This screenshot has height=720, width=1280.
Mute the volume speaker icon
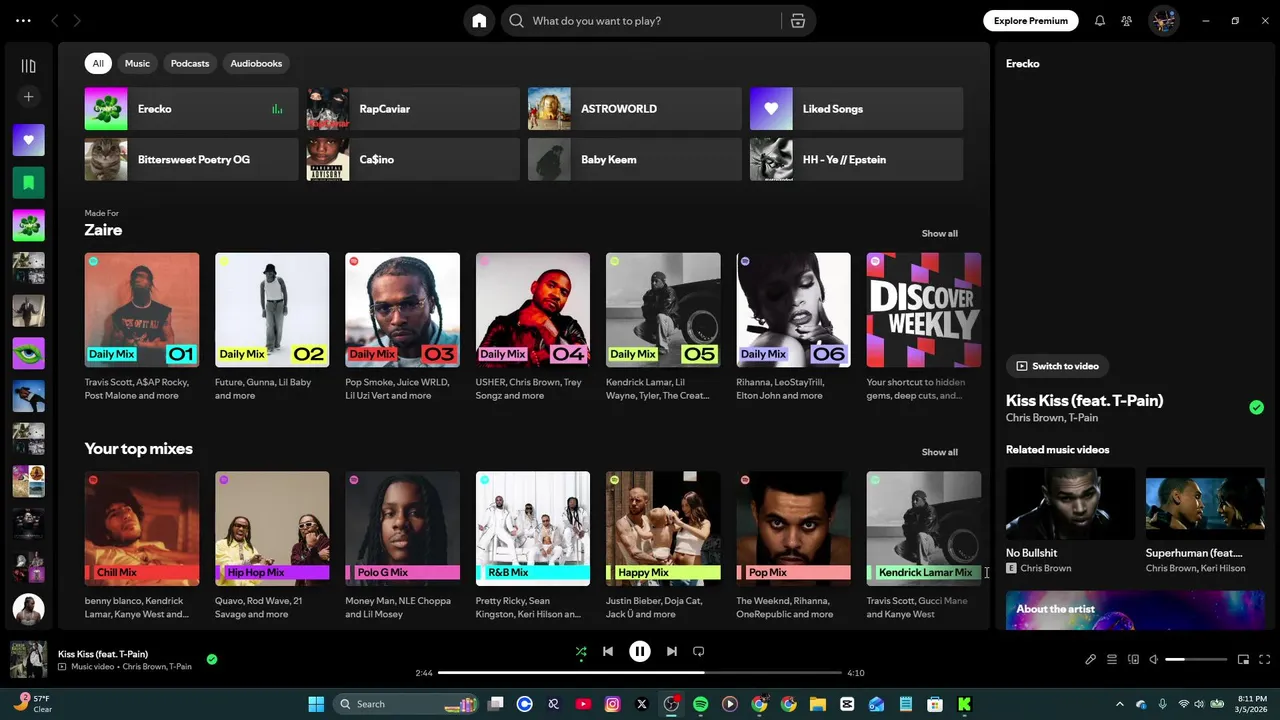(1154, 659)
